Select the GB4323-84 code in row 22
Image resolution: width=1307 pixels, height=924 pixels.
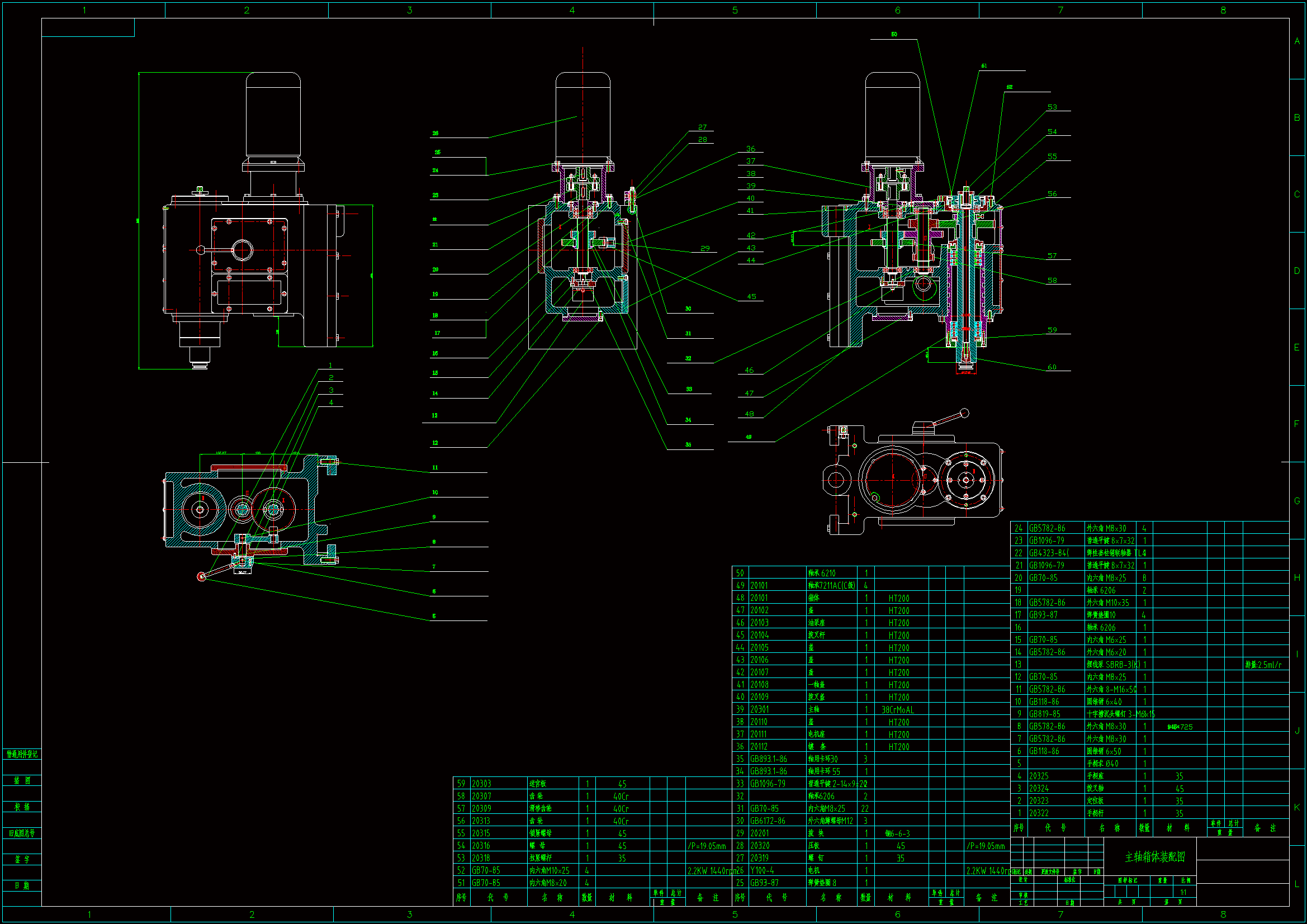tap(1049, 553)
